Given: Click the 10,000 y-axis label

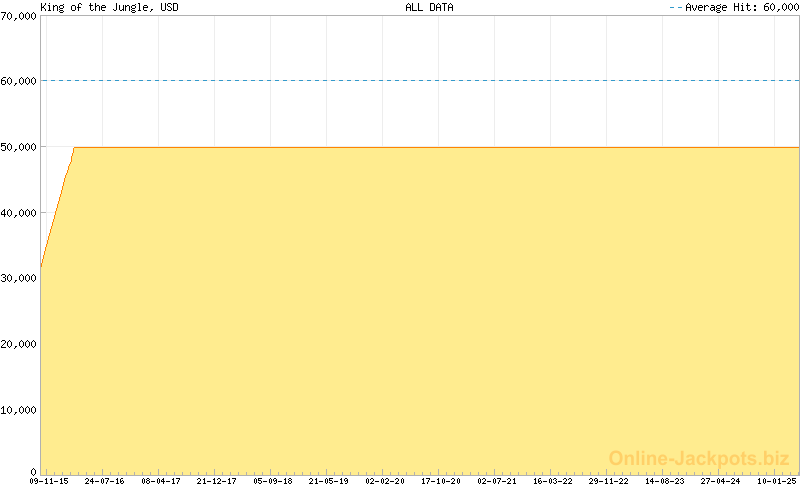Looking at the screenshot, I should [18, 410].
